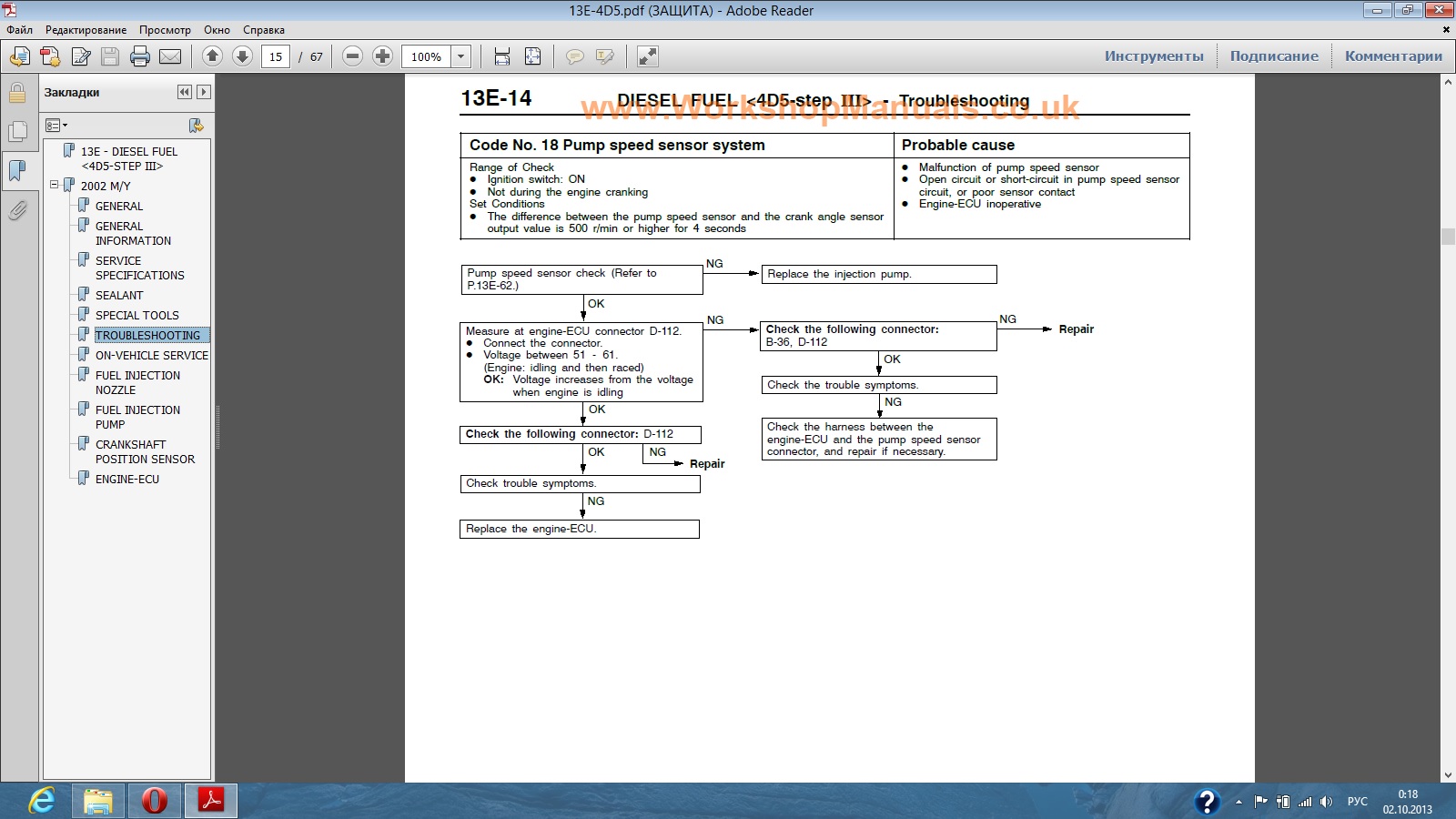Click the taskbar help question icon
This screenshot has height=819, width=1456.
click(x=1207, y=801)
